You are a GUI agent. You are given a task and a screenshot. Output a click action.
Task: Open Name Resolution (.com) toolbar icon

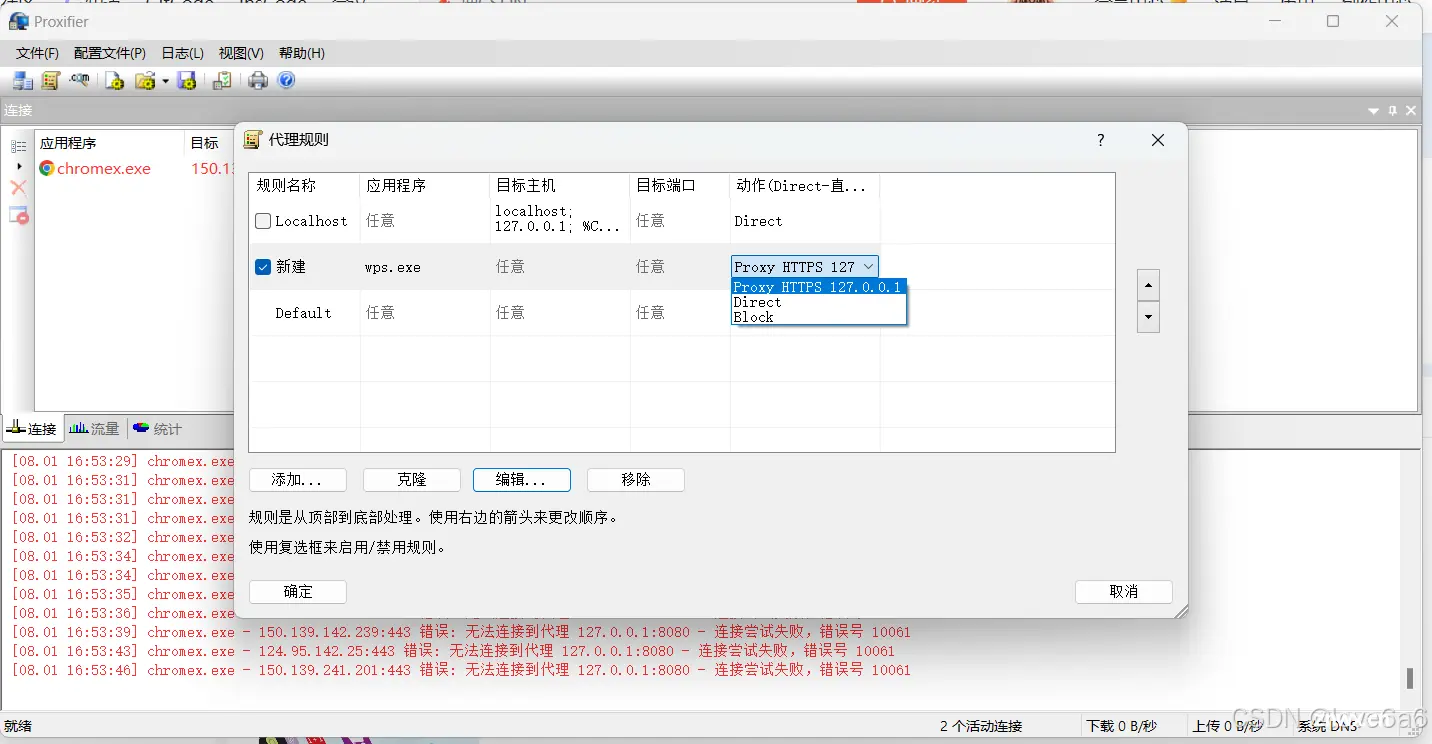point(79,81)
